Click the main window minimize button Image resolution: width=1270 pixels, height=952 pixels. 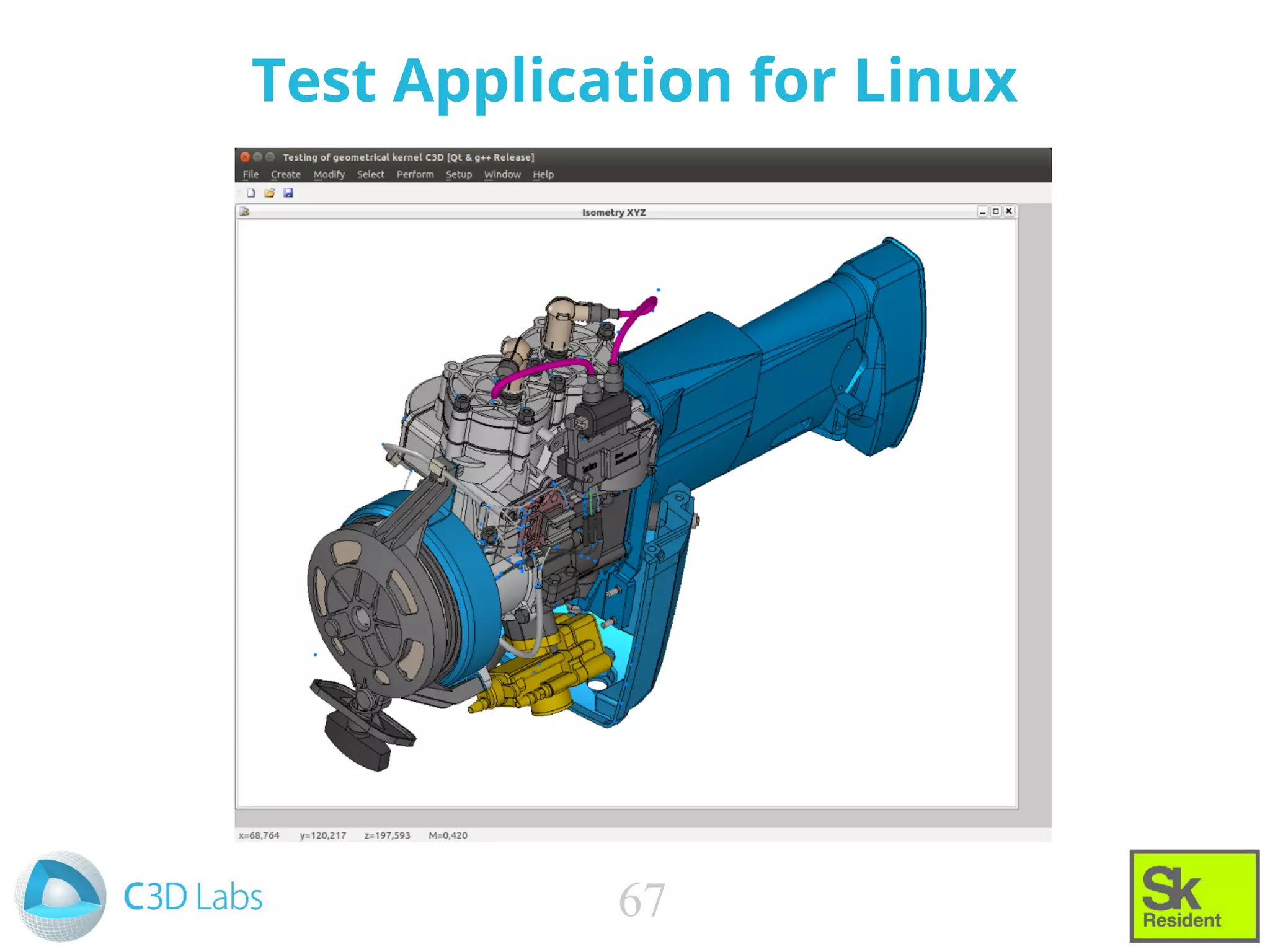257,157
